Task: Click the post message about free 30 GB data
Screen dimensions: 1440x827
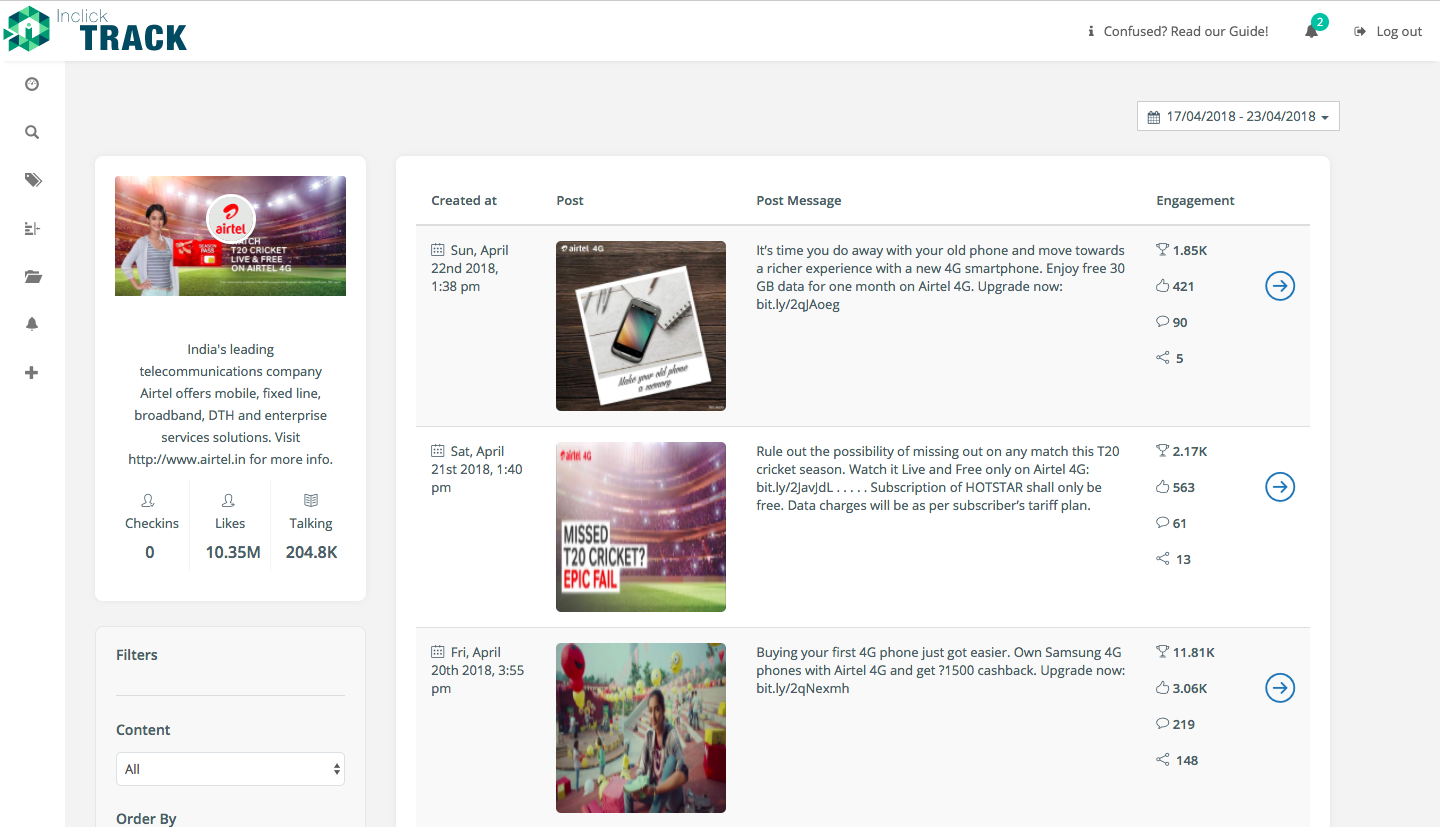Action: point(941,277)
